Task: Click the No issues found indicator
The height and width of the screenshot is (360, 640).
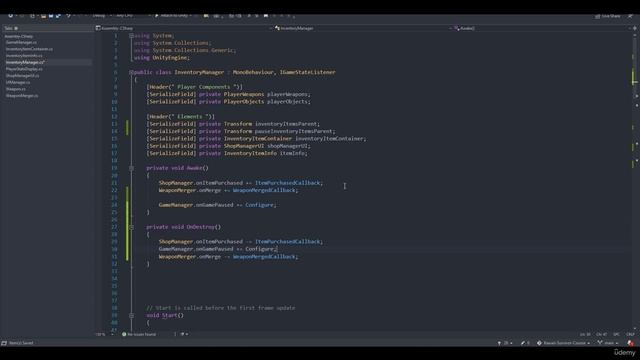Action: 139,334
